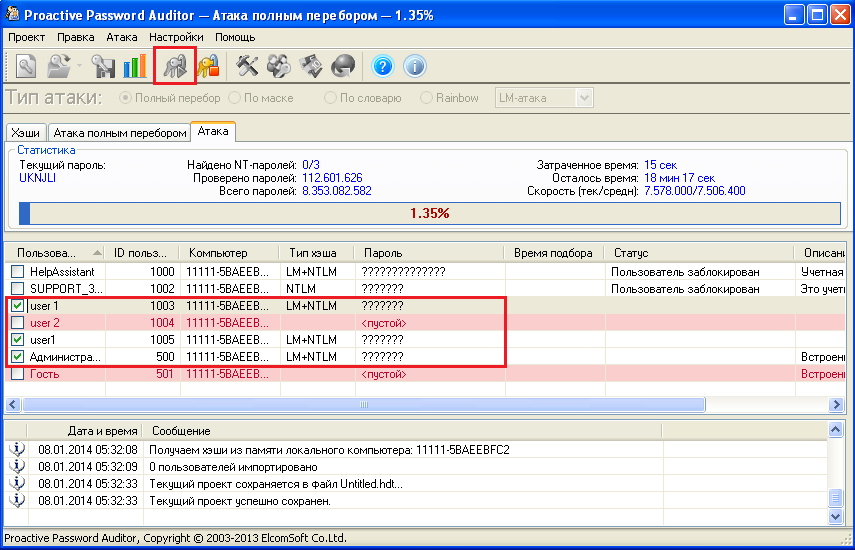Screen dimensions: 855x550
Task: Check the HelpAssistant user checkbox
Action: 17,272
